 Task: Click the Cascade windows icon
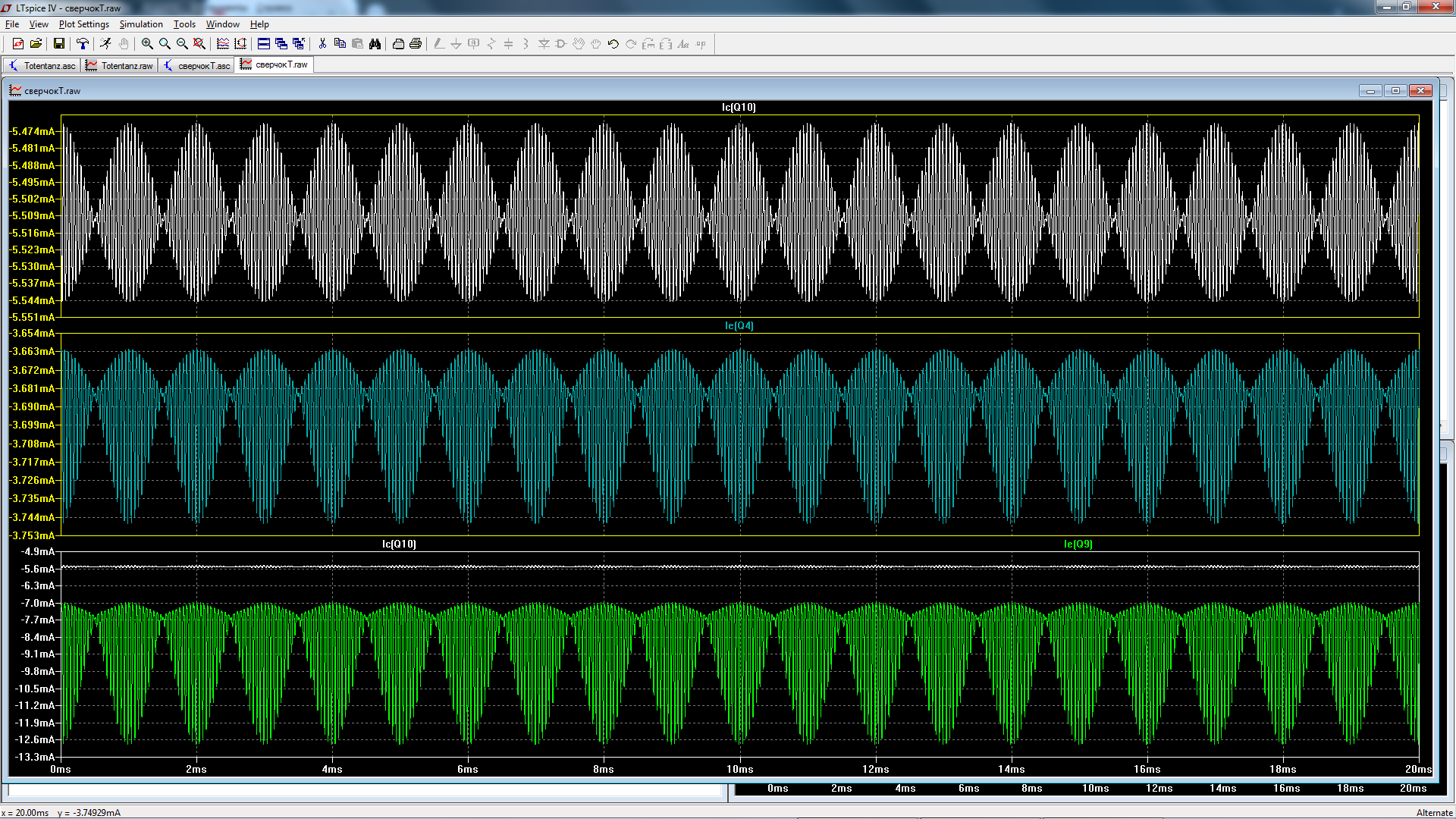pyautogui.click(x=281, y=44)
